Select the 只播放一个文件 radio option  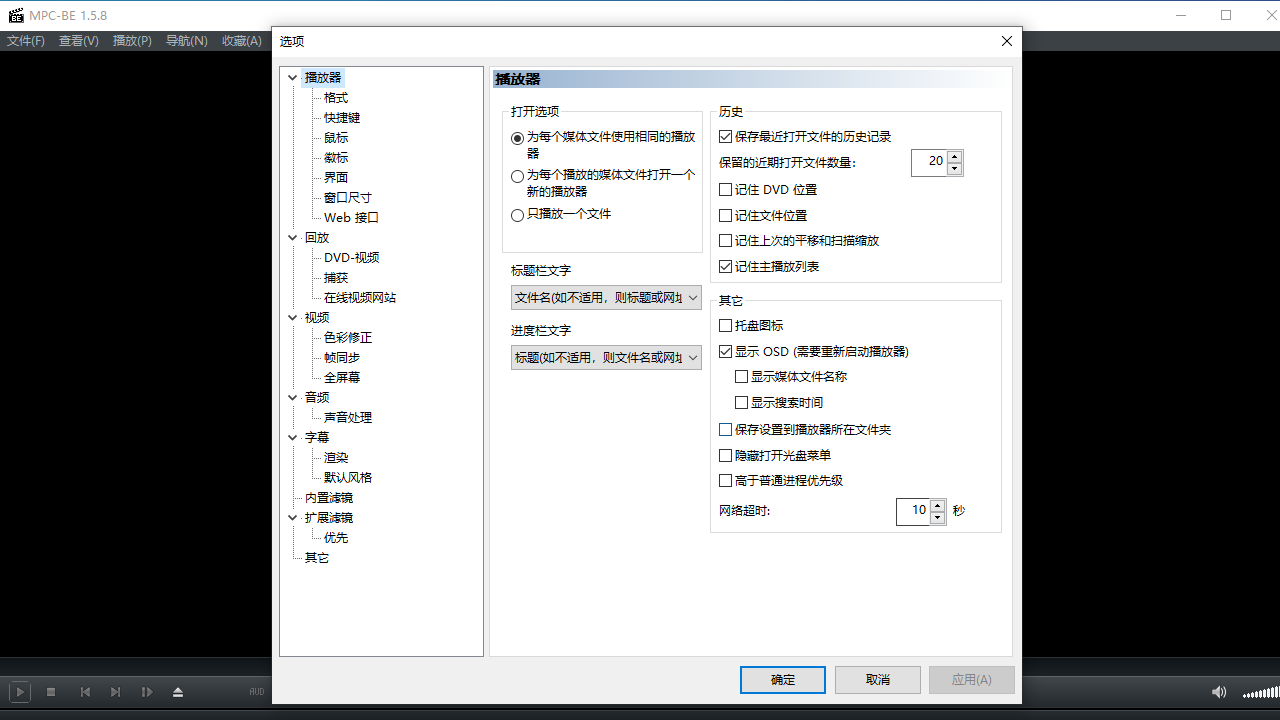pos(517,214)
